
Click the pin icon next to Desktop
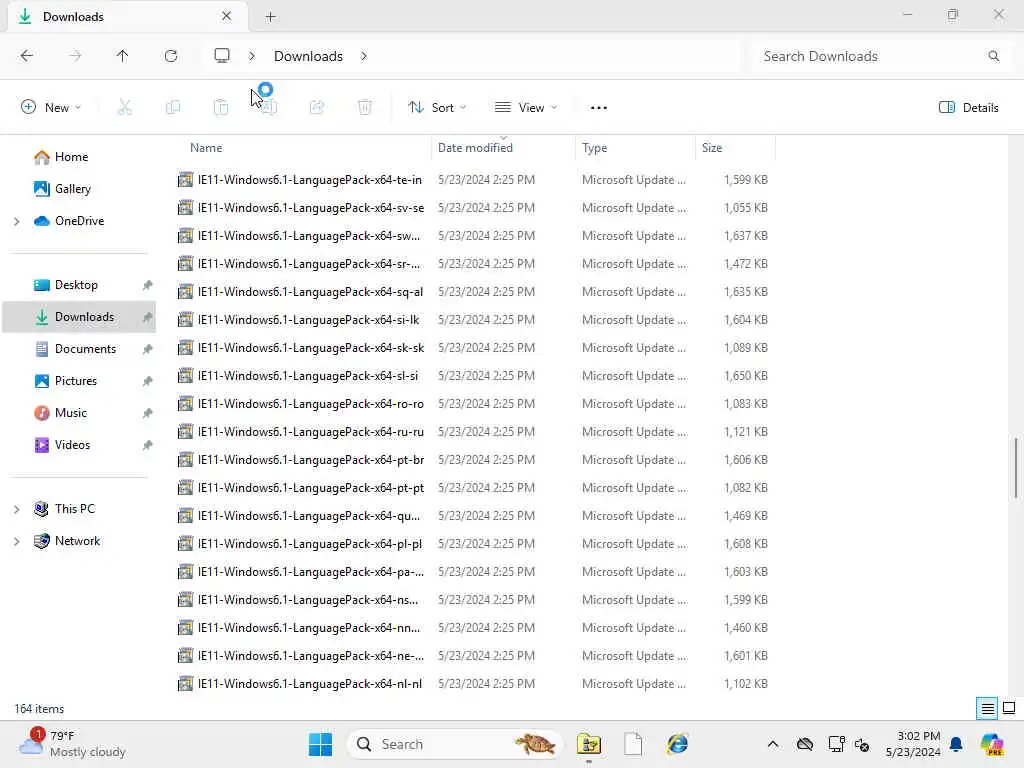click(x=148, y=285)
